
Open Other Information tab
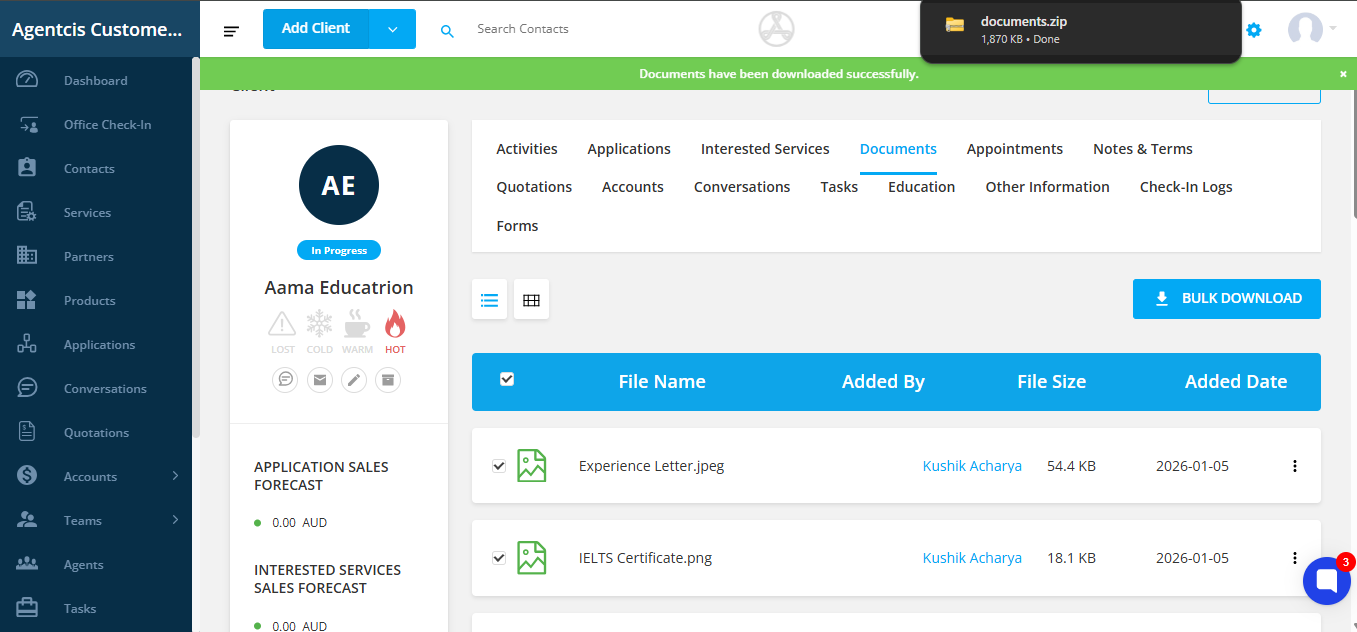pos(1047,187)
